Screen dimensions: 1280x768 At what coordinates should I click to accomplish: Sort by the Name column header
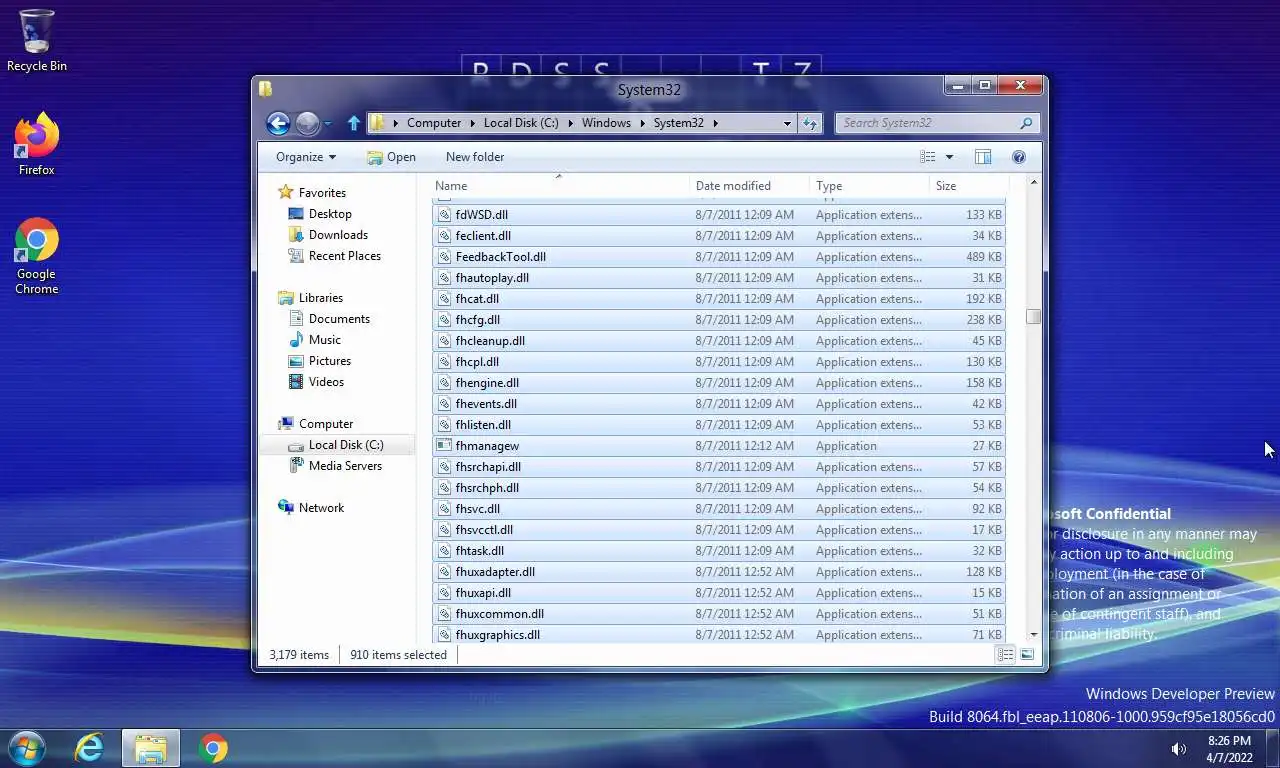[x=561, y=186]
